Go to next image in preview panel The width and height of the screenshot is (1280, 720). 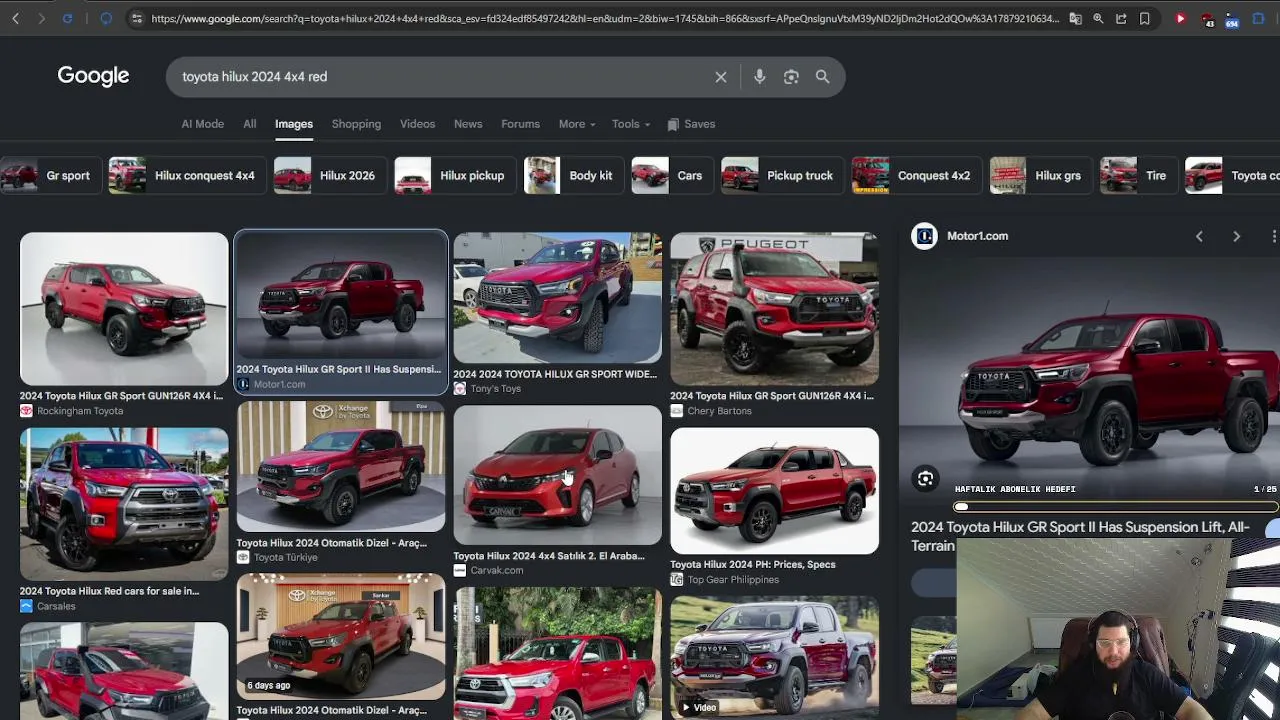coord(1236,236)
